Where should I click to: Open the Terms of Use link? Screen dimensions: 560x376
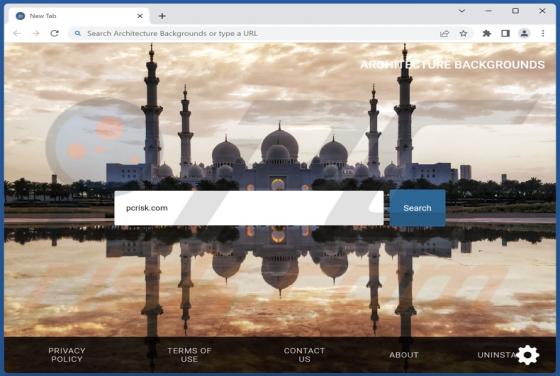coord(189,355)
